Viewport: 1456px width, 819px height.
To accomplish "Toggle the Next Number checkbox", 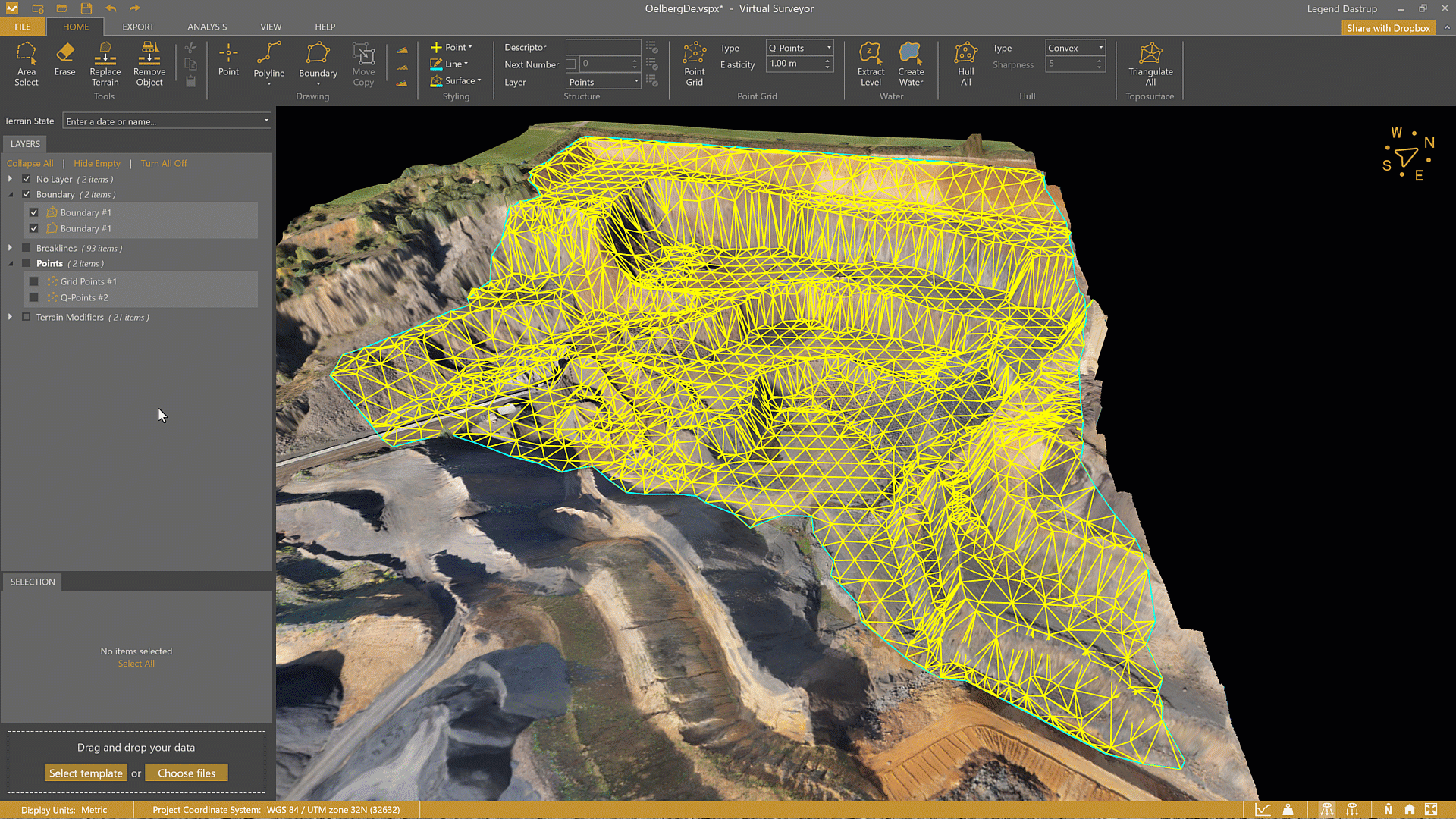I will 571,64.
